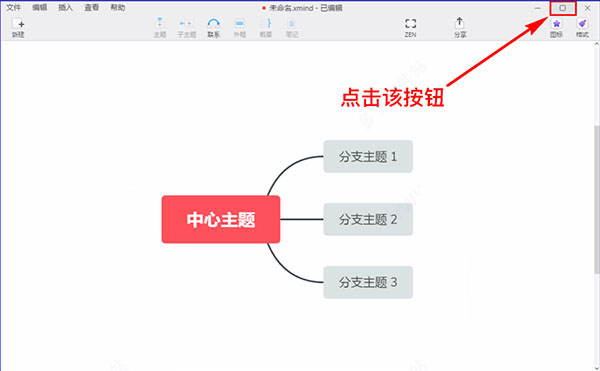The width and height of the screenshot is (600, 371).
Task: Select the 分支主题 1 node
Action: coord(368,156)
